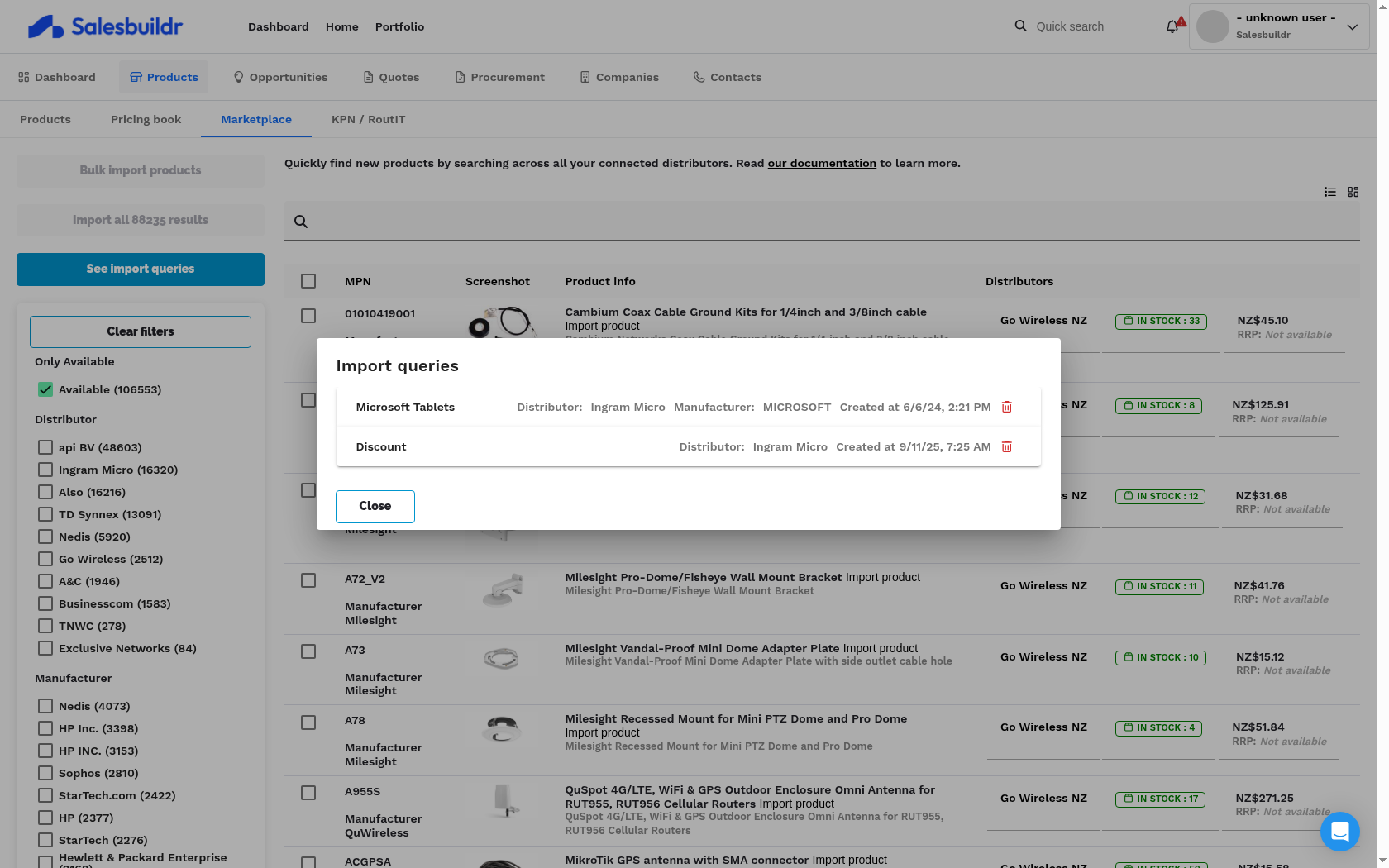Image resolution: width=1389 pixels, height=868 pixels.
Task: Check the A&C (1946) filter
Action: (x=45, y=581)
